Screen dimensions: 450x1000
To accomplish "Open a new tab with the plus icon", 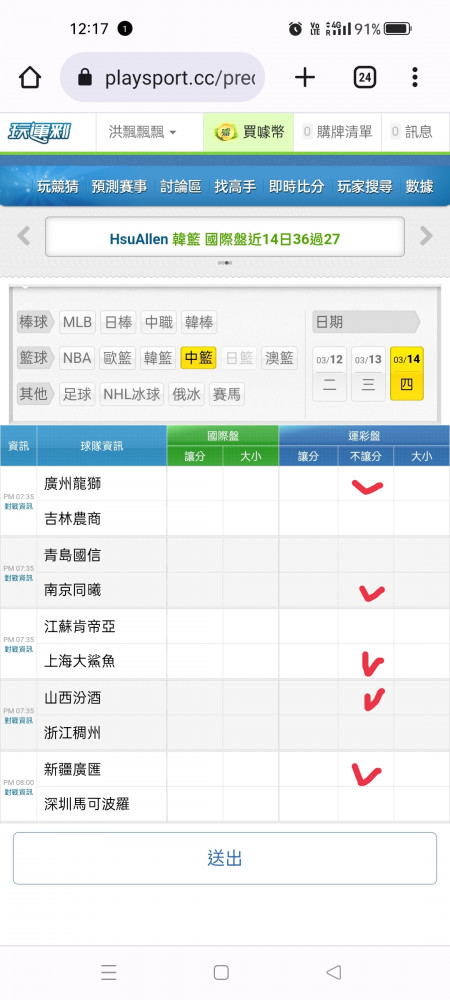I will click(x=305, y=78).
